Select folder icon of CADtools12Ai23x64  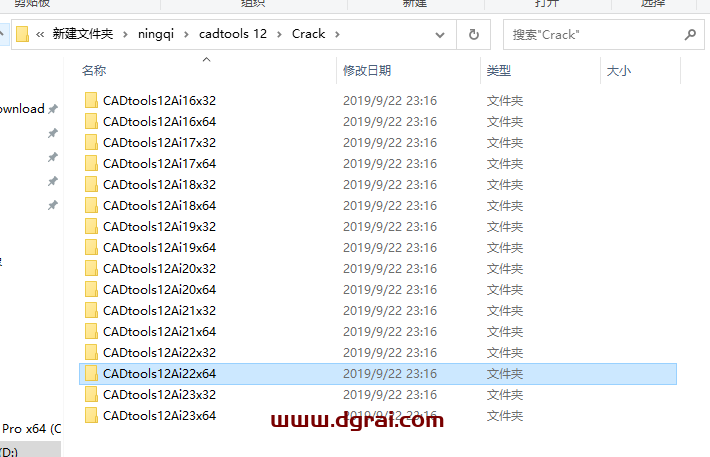[x=91, y=415]
